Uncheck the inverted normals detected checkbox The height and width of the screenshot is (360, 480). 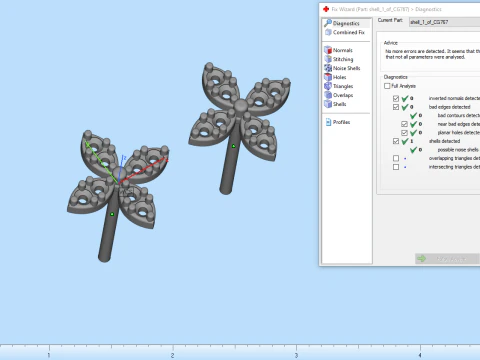396,98
